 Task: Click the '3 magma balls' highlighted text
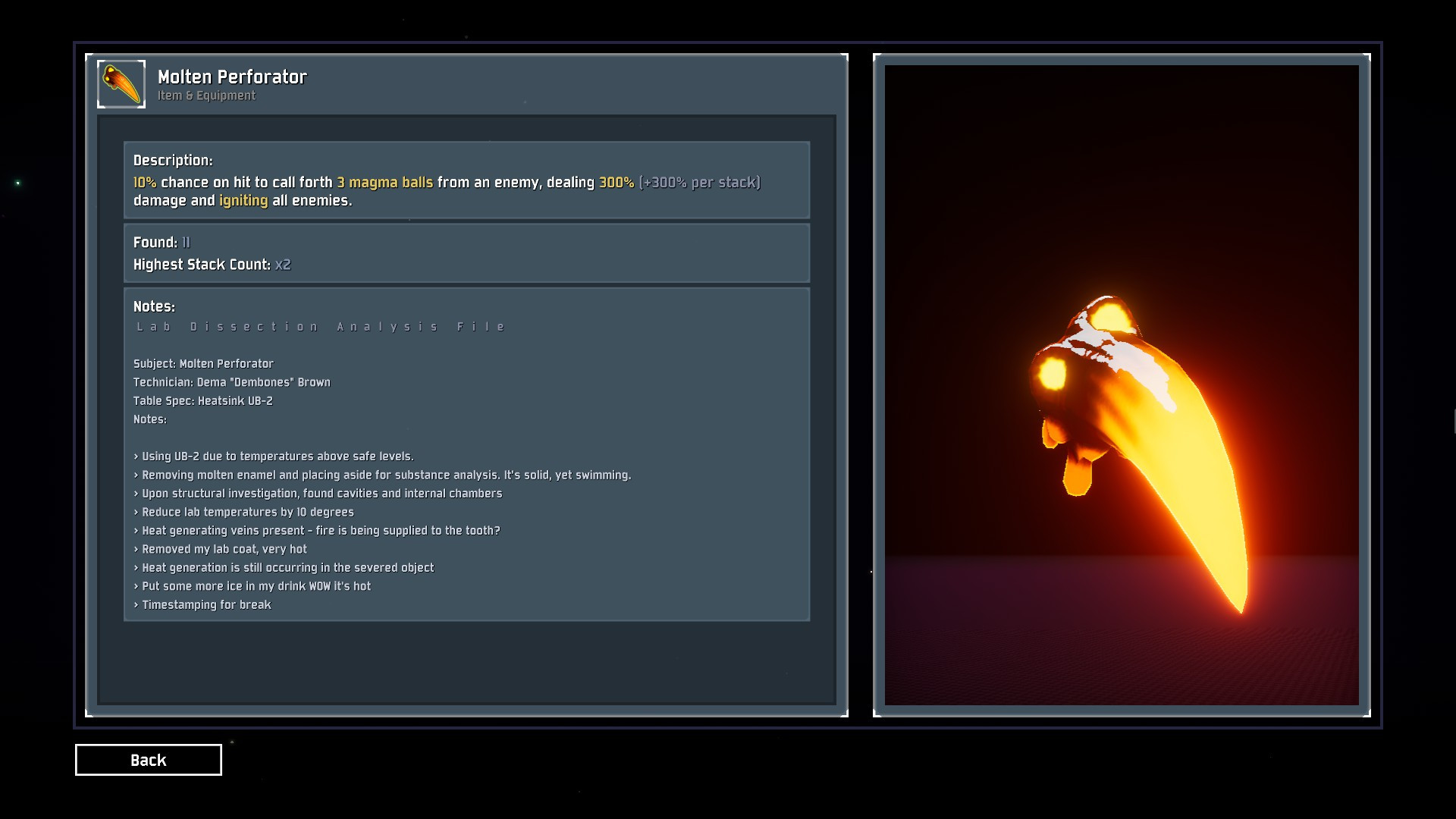(384, 182)
